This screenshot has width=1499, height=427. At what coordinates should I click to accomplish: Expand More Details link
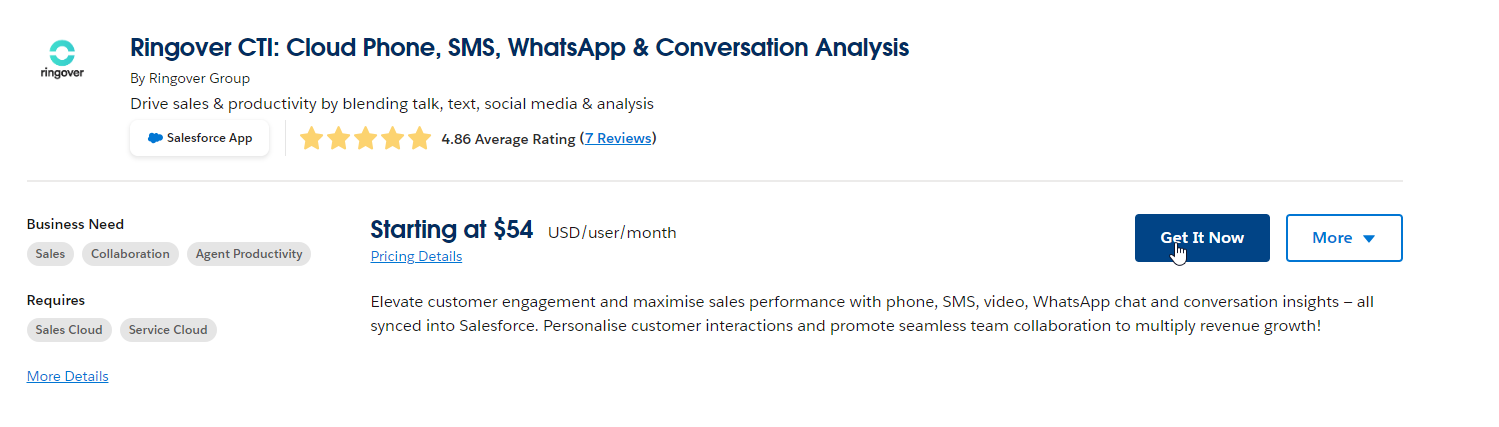coord(68,376)
